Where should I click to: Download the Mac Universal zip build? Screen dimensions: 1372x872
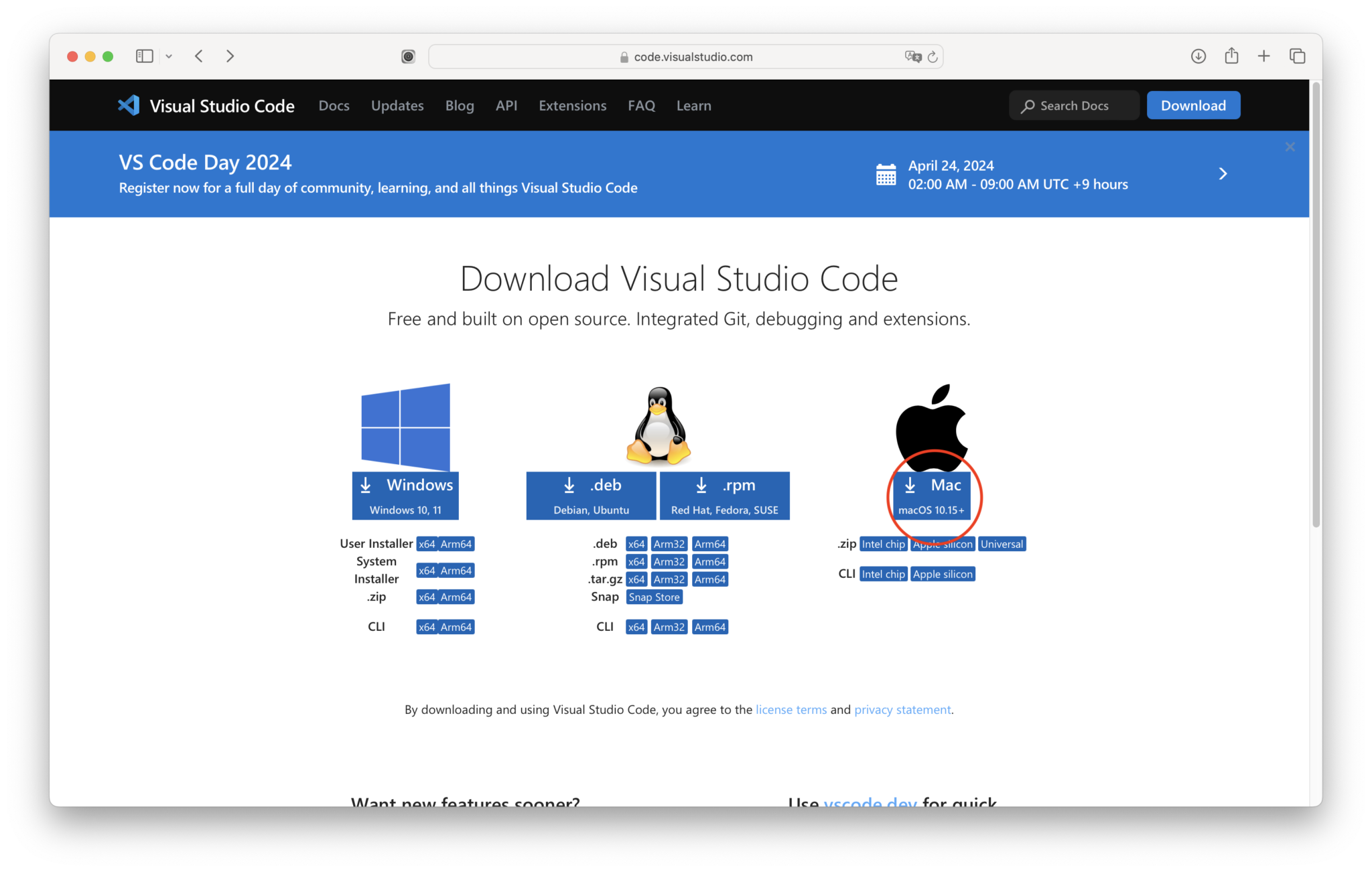click(1002, 544)
